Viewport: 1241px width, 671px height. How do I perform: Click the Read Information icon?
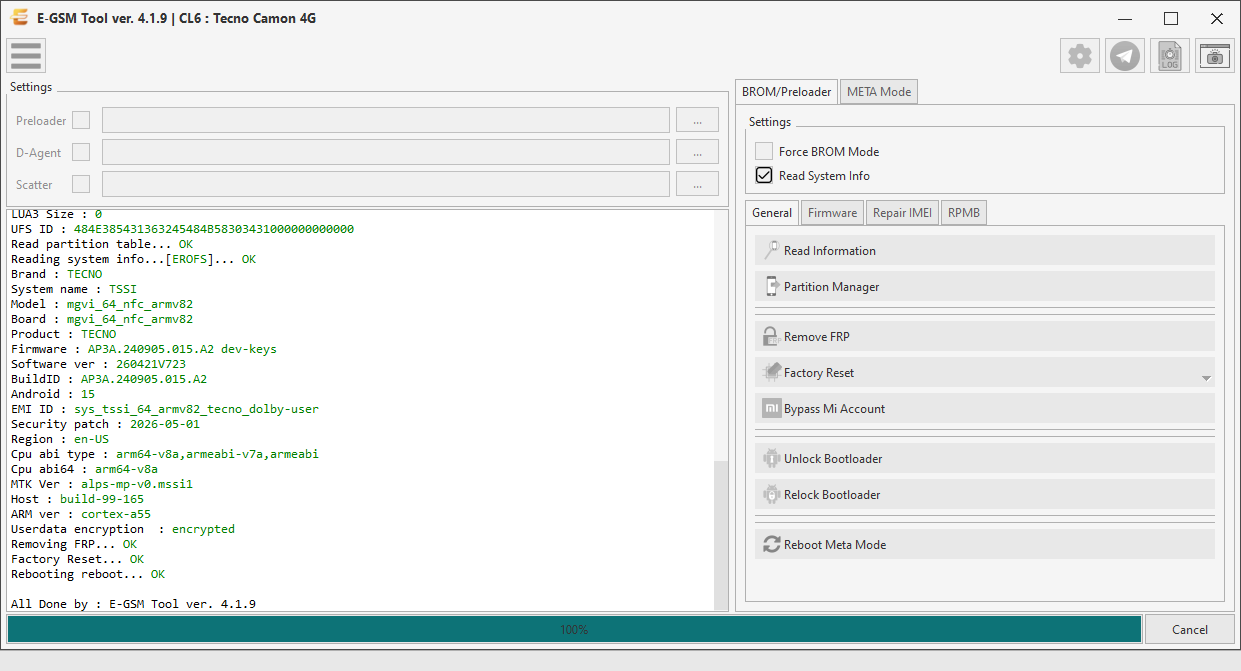(772, 250)
